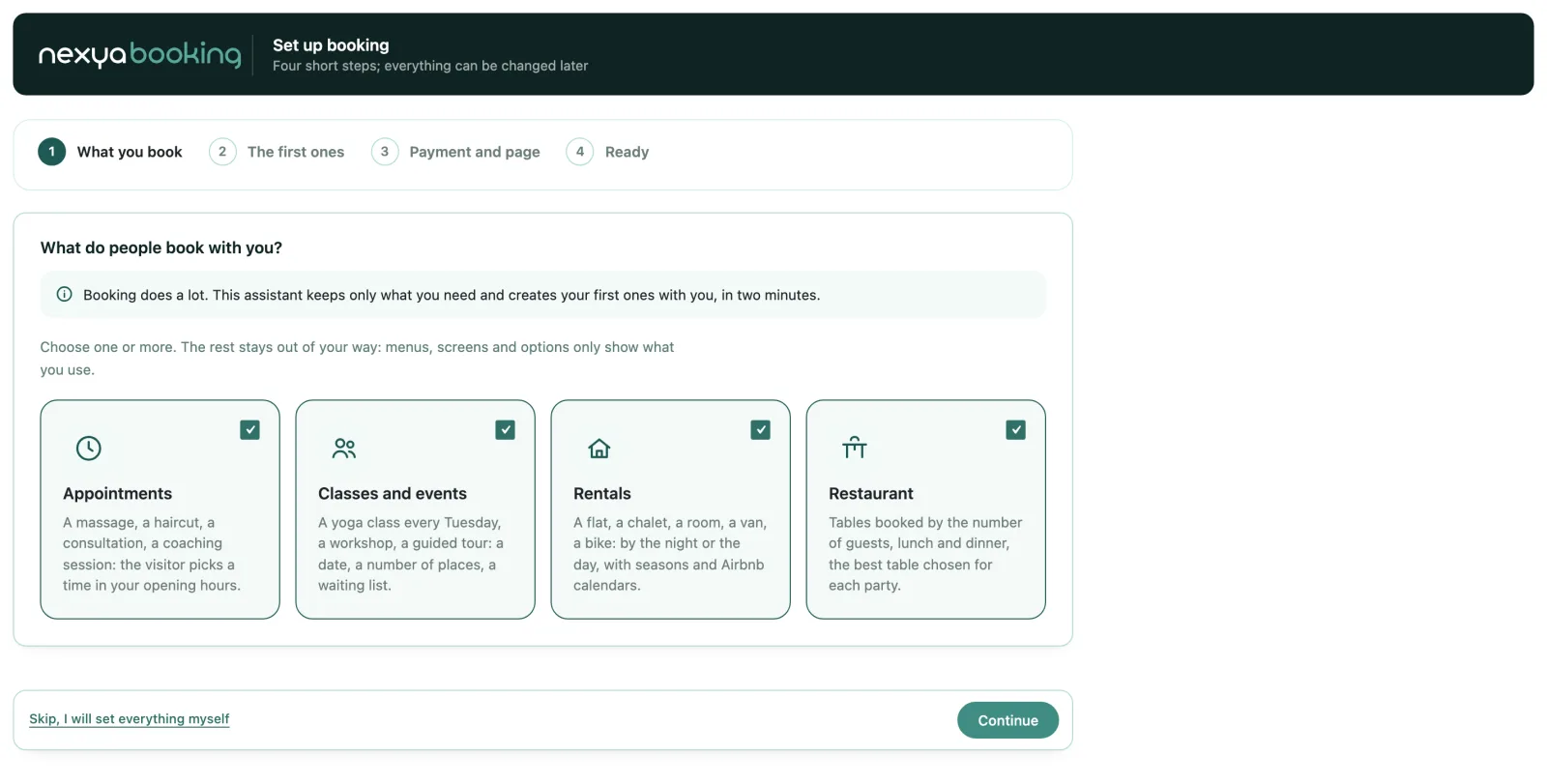1547x784 pixels.
Task: Click the info icon in the assistant notice
Action: [64, 294]
